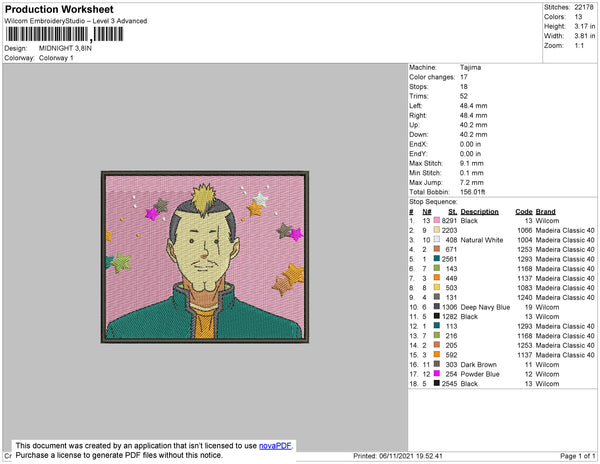This screenshot has height=464, width=600.
Task: Click code '1240' in stop row 9
Action: (525, 297)
